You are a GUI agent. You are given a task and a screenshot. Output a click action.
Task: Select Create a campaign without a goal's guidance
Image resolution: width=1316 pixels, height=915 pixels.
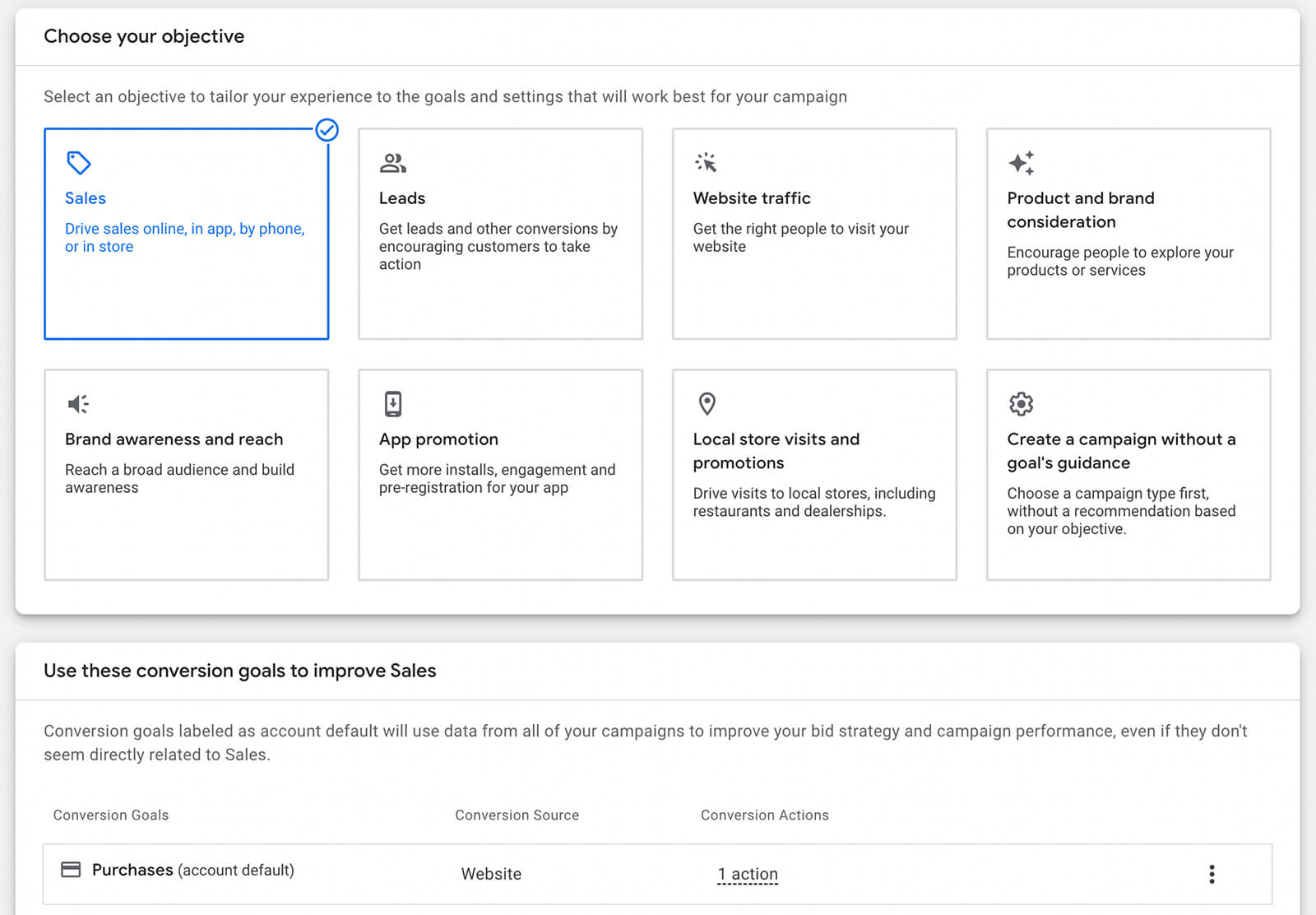pyautogui.click(x=1122, y=451)
